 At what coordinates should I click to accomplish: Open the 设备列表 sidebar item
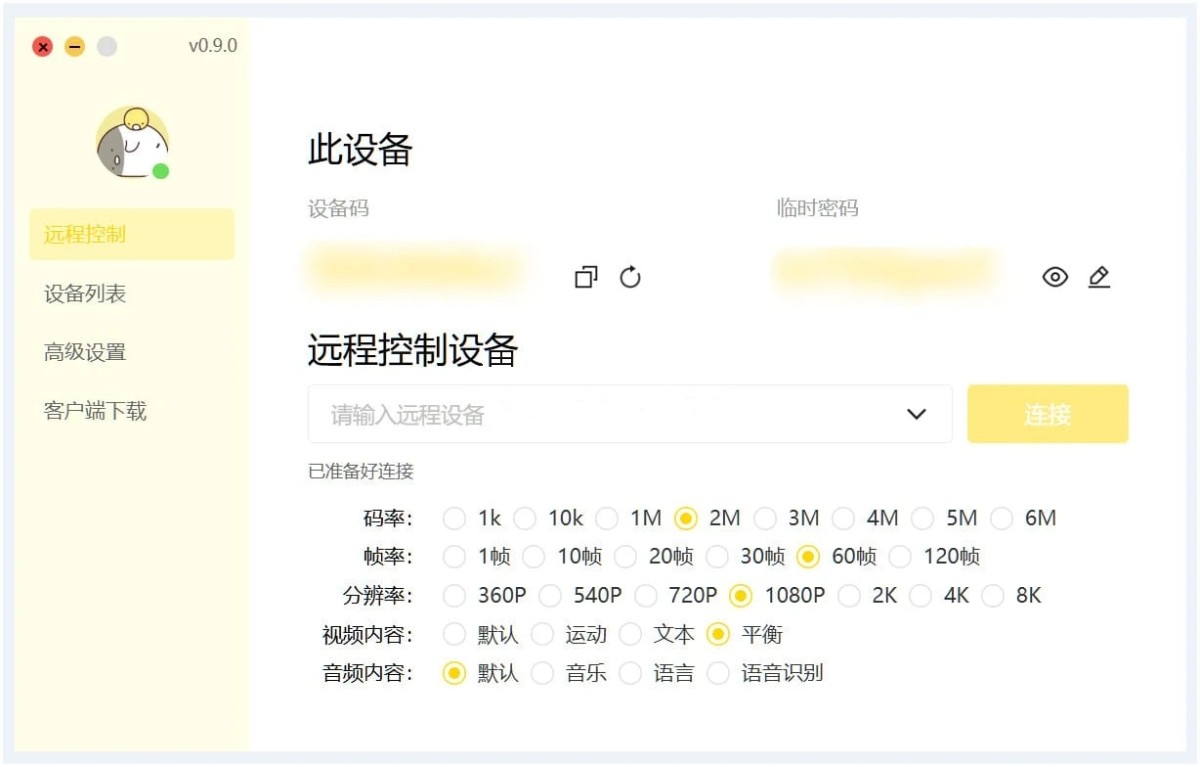85,294
